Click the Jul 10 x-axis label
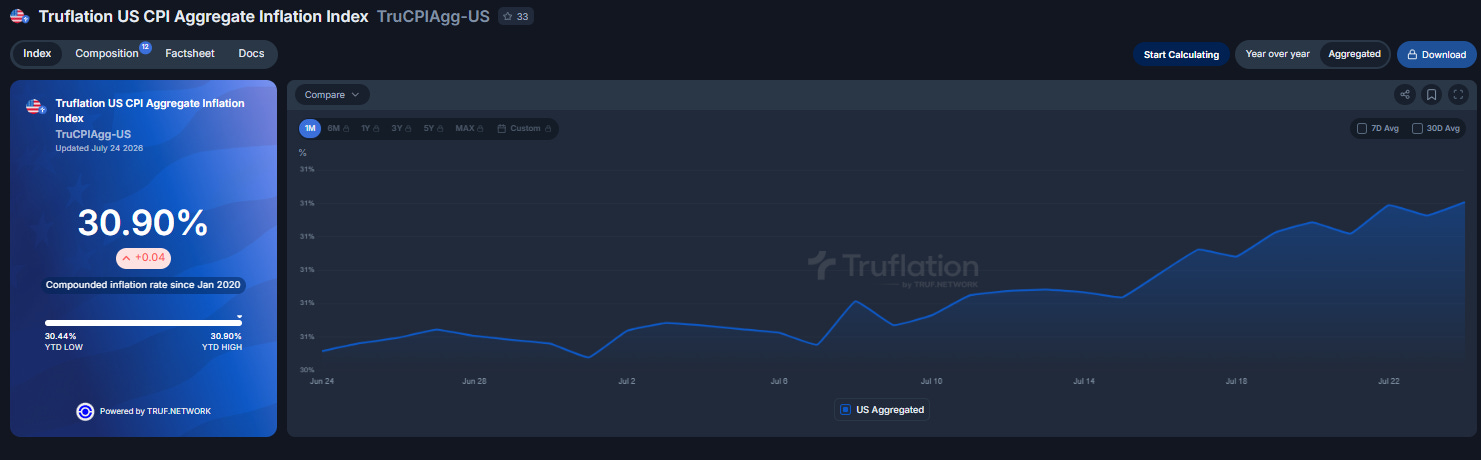Image resolution: width=1481 pixels, height=460 pixels. click(931, 381)
